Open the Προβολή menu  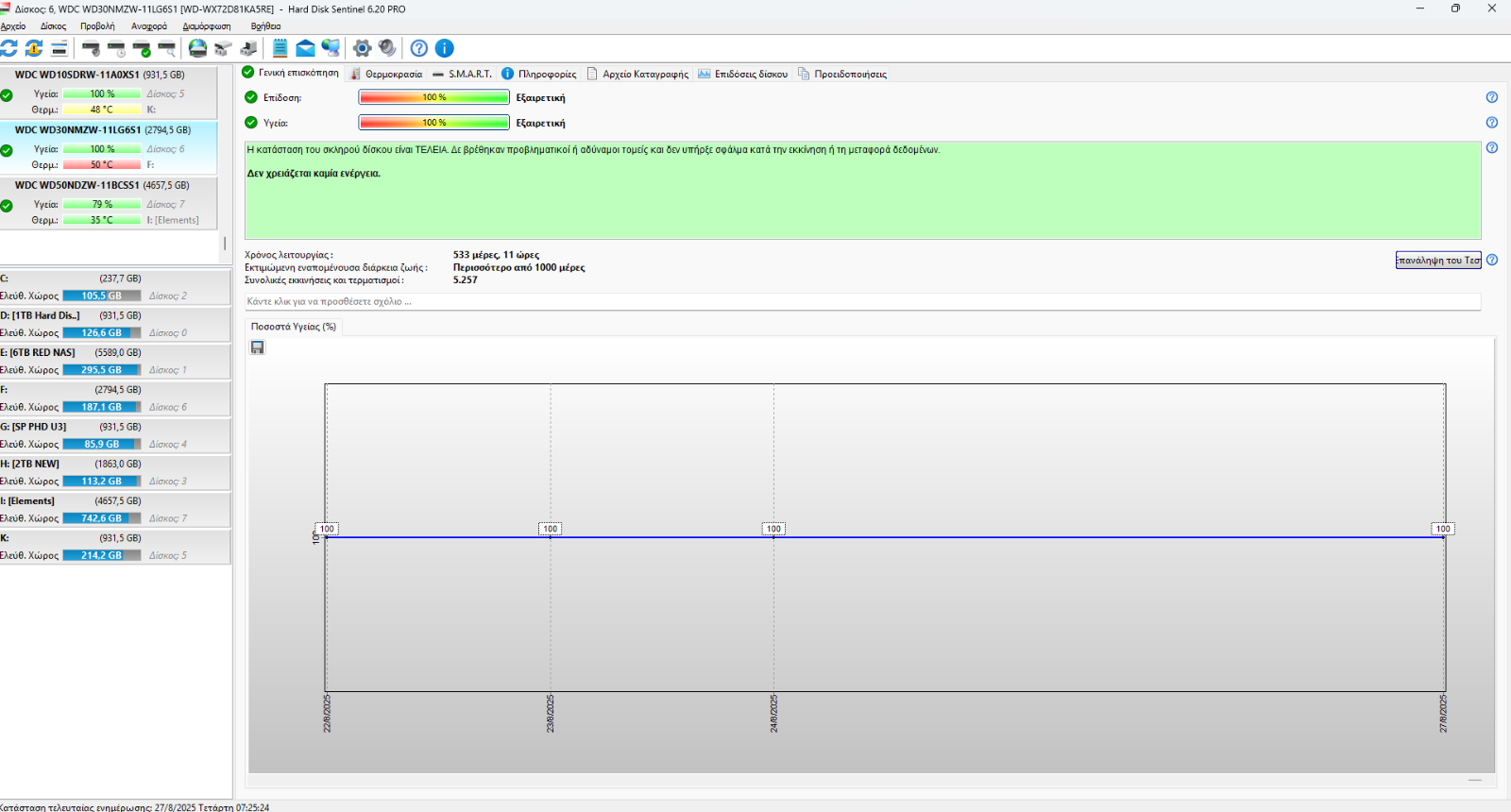tap(97, 26)
